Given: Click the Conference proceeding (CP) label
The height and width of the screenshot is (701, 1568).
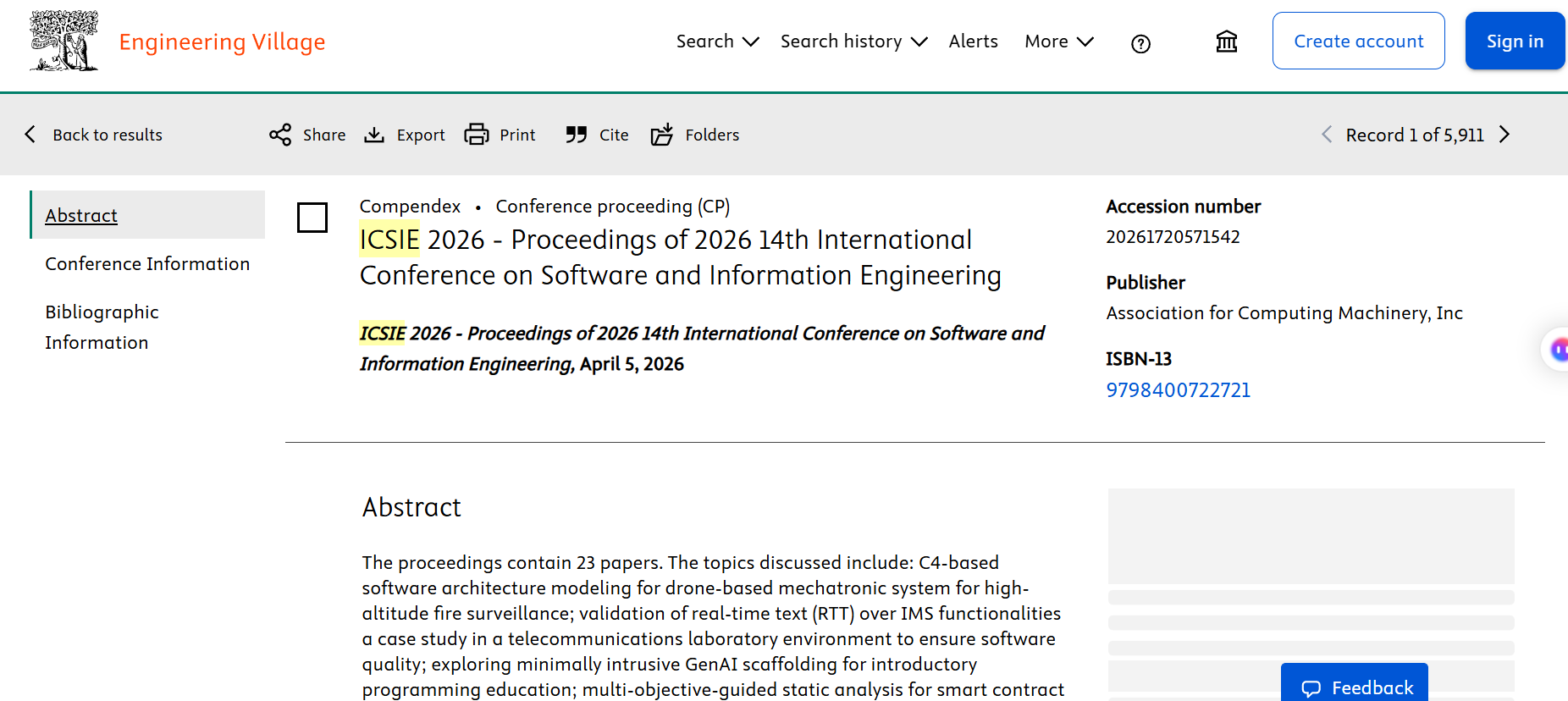Looking at the screenshot, I should 613,207.
